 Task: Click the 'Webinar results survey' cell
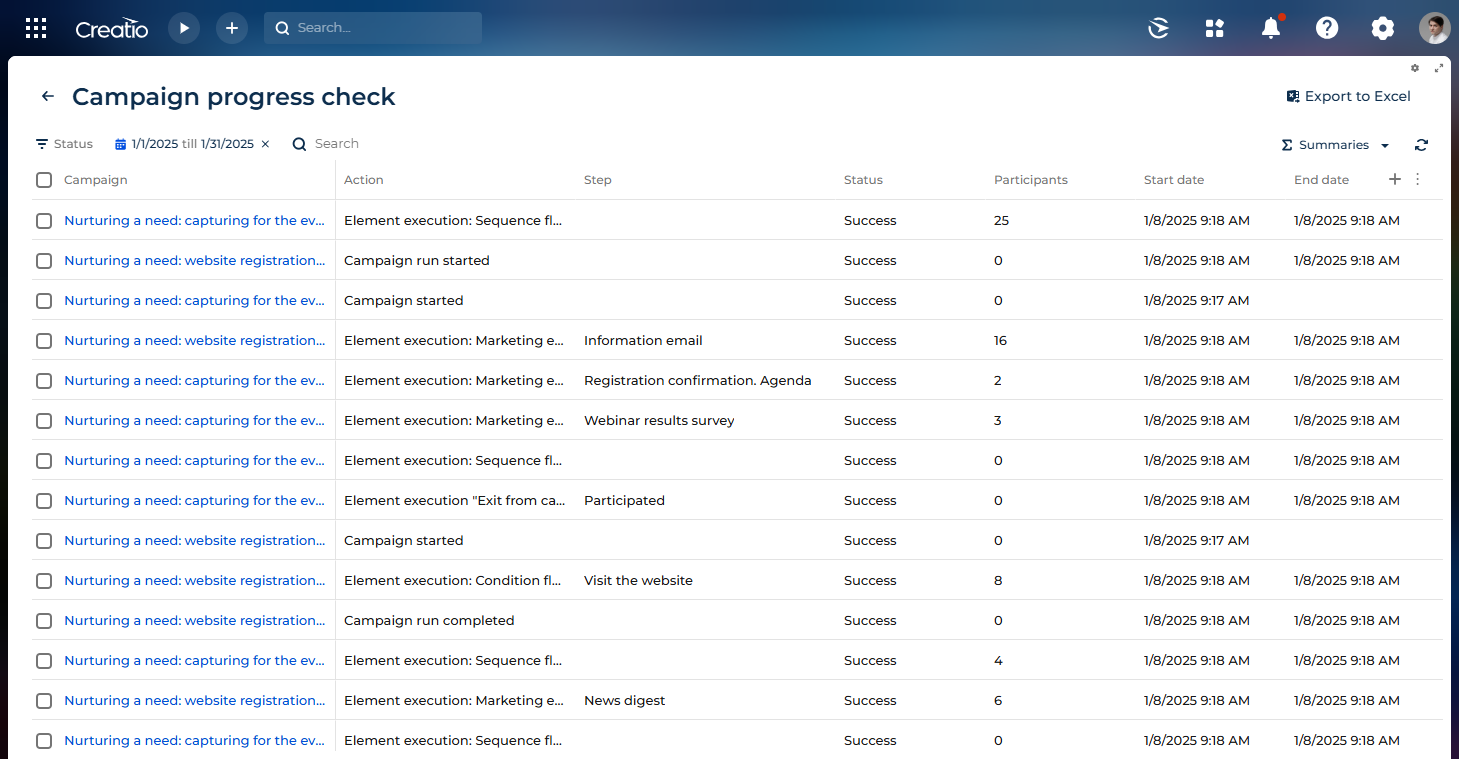(659, 420)
